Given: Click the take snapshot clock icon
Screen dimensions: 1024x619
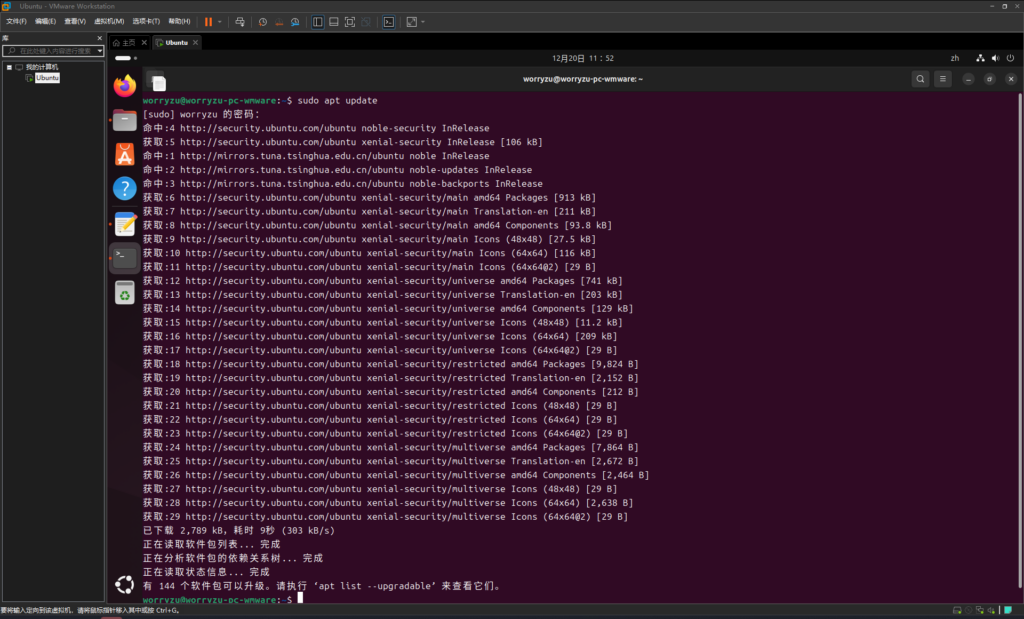Looking at the screenshot, I should [263, 21].
